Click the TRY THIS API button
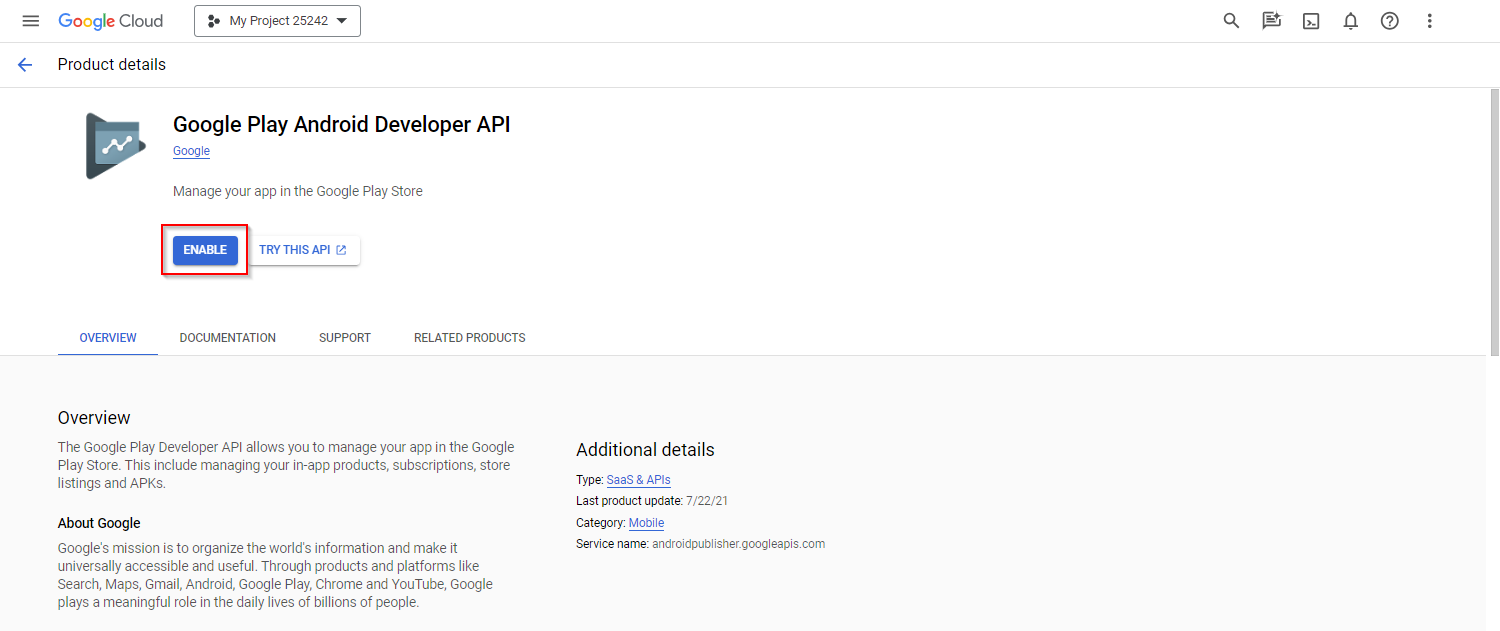 303,250
